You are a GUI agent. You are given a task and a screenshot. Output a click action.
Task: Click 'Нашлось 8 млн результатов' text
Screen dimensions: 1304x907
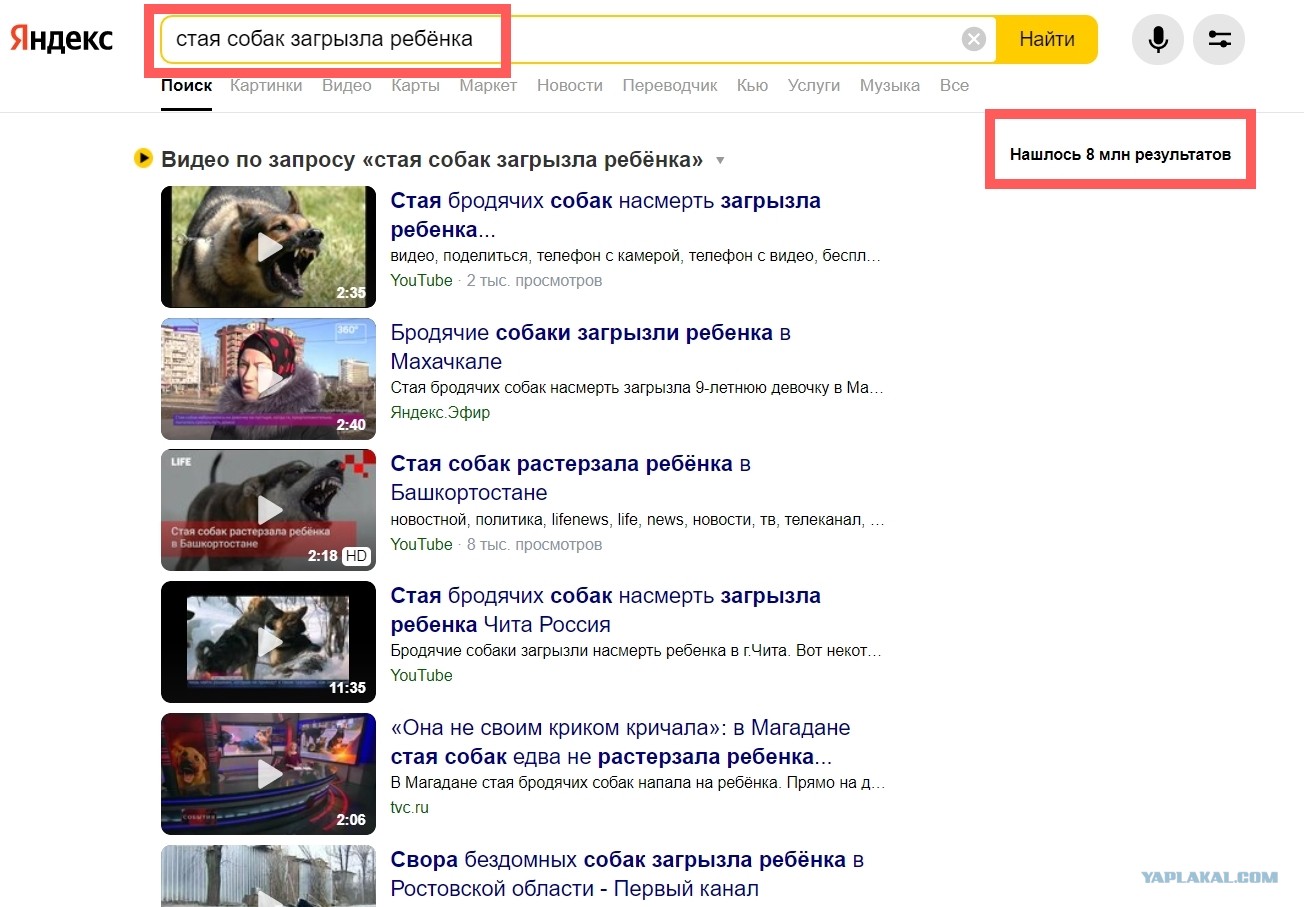[1120, 155]
